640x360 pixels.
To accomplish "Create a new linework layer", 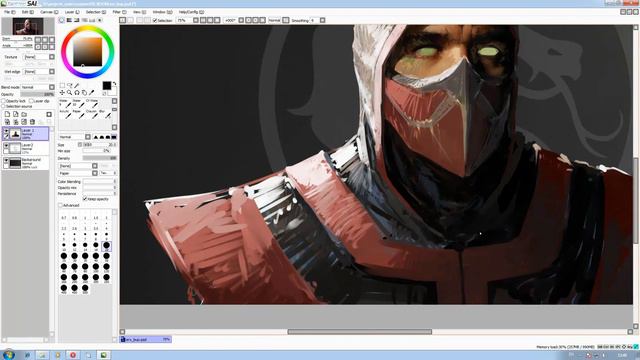I will click(16, 114).
